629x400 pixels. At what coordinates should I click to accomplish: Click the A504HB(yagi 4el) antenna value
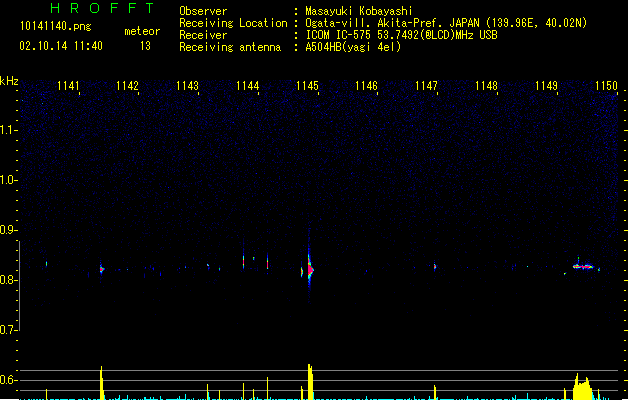tap(353, 47)
